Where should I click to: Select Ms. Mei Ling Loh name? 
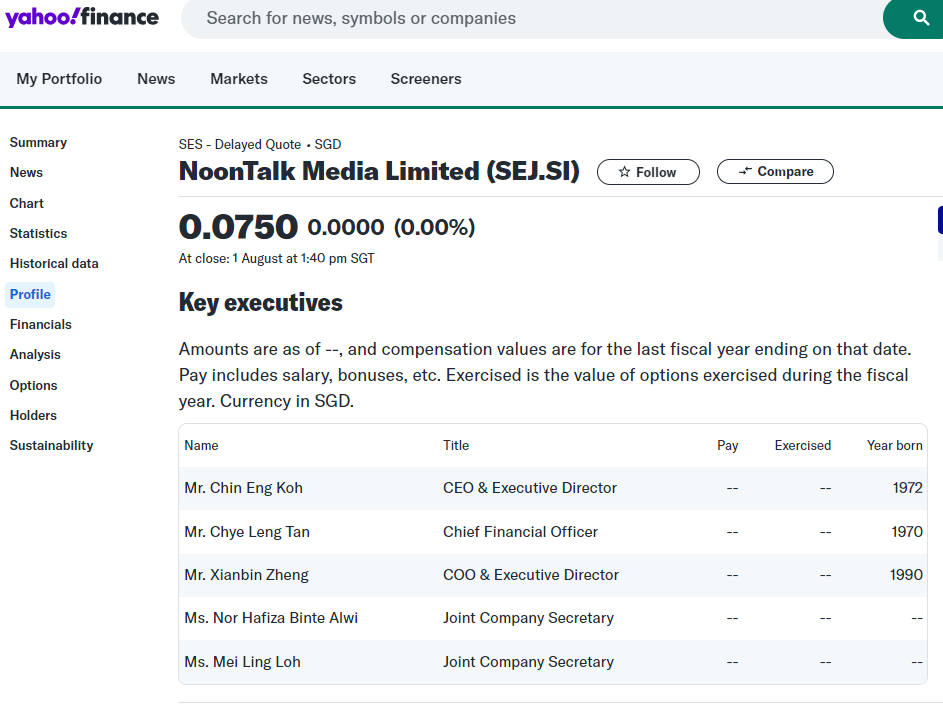pyautogui.click(x=242, y=662)
